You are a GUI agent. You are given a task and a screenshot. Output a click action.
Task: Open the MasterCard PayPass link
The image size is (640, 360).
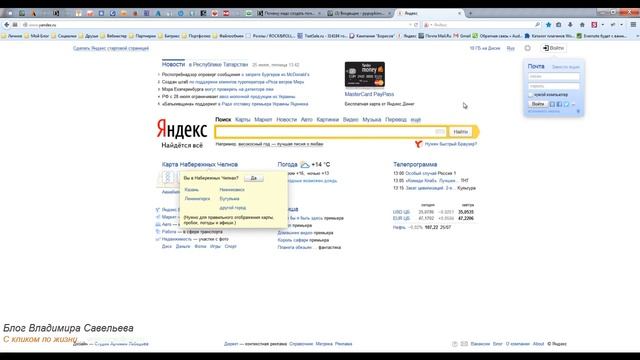tap(369, 94)
